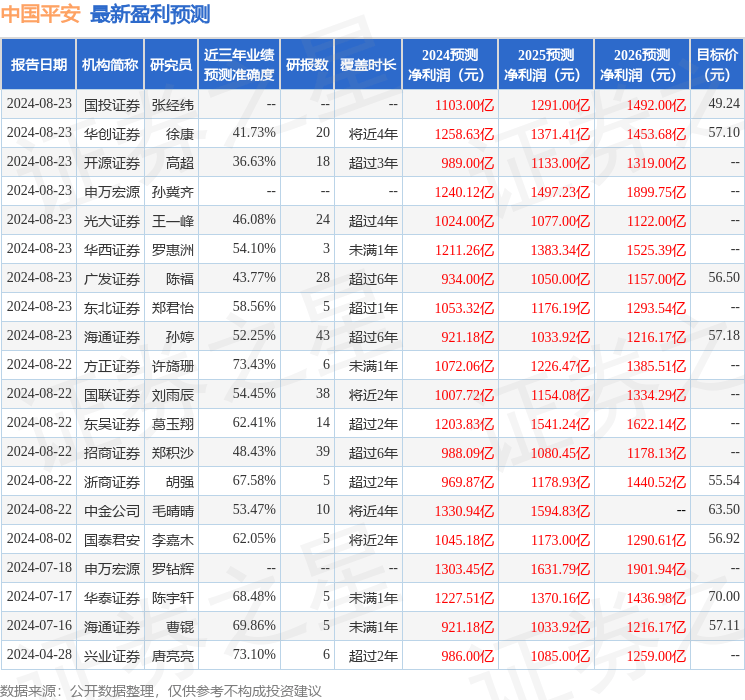
Task: Click the 70.00 target price cell
Action: click(x=723, y=597)
